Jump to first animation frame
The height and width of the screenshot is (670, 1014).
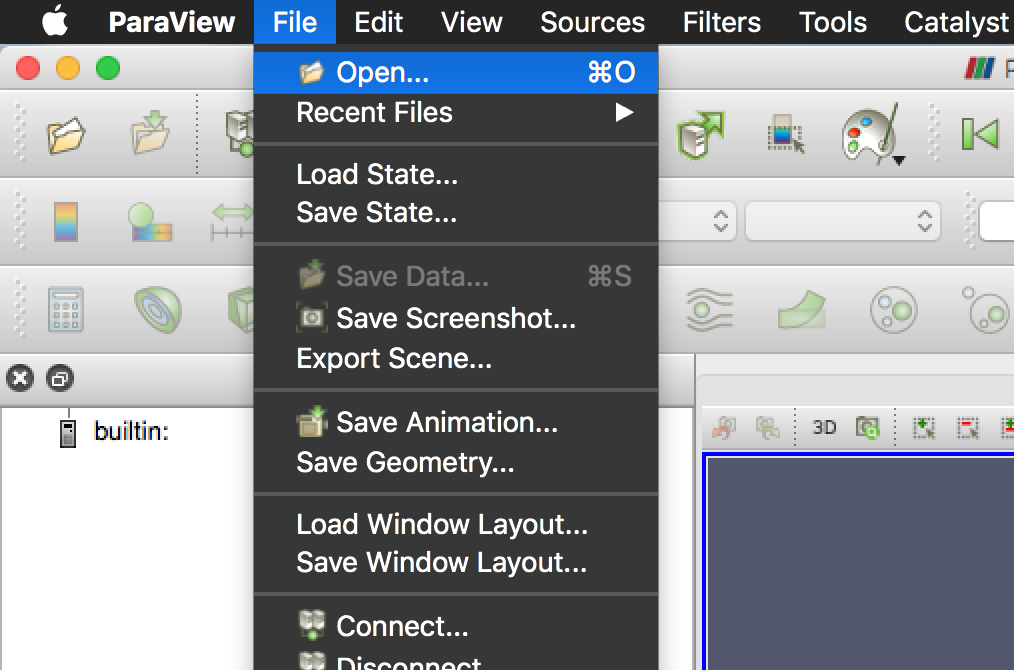[x=980, y=133]
